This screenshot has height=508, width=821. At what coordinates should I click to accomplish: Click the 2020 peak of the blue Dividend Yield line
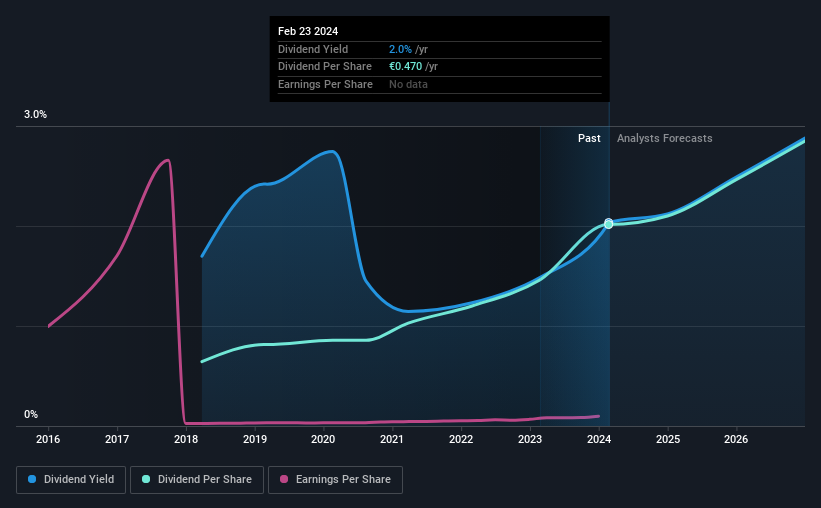pyautogui.click(x=331, y=151)
